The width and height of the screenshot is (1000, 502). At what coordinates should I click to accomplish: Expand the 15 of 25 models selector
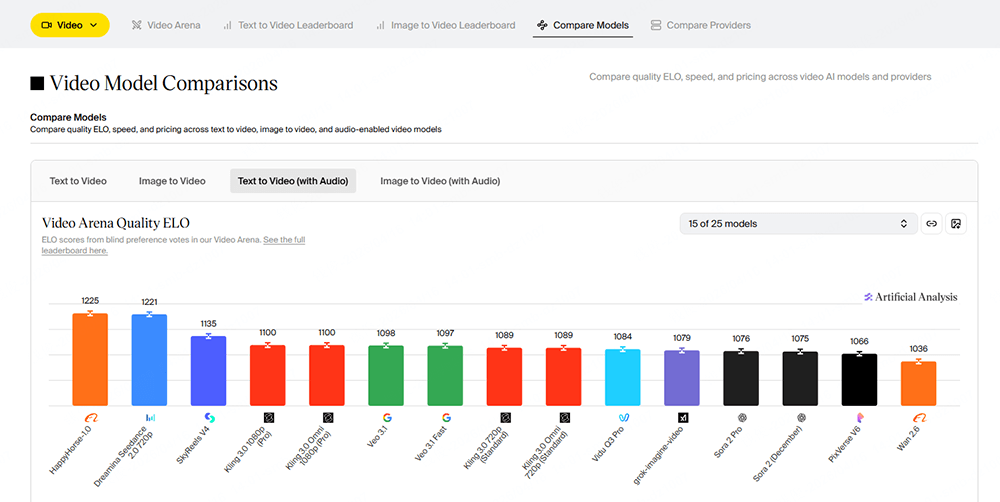798,224
